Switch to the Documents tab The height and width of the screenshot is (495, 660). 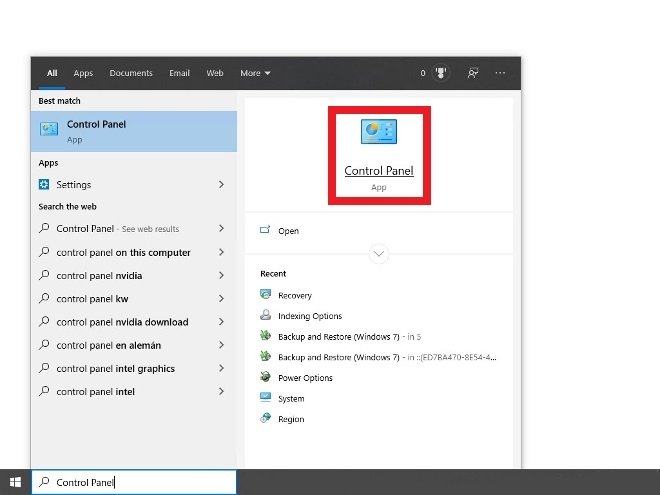[x=131, y=73]
